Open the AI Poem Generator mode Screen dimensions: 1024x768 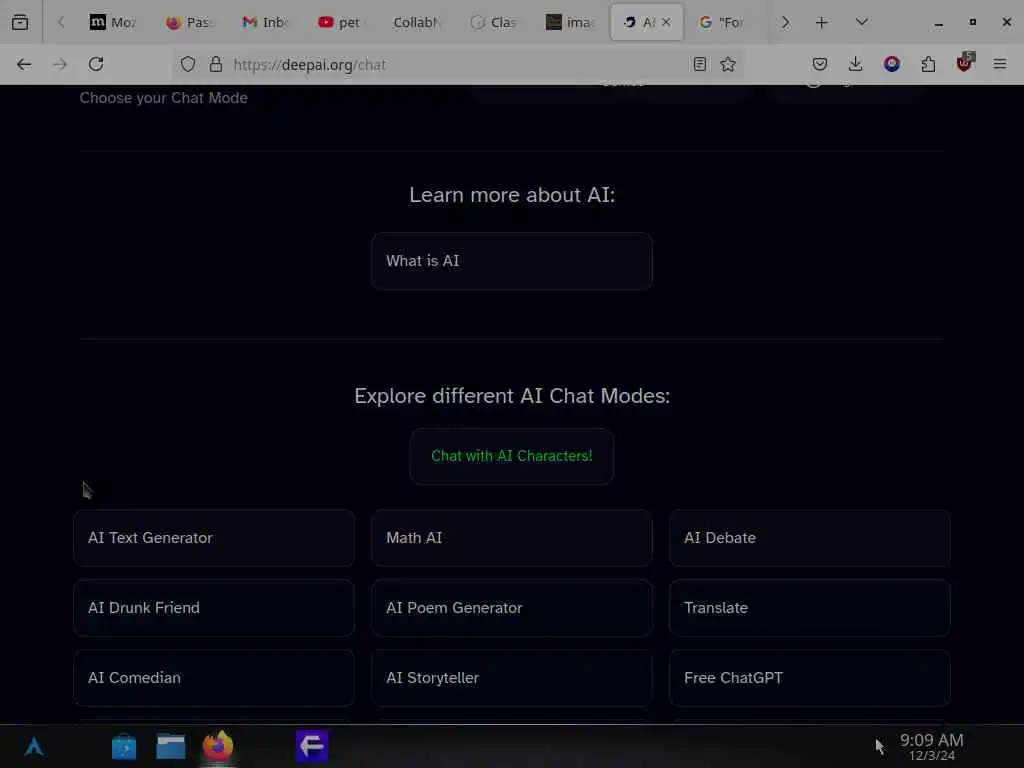point(511,607)
